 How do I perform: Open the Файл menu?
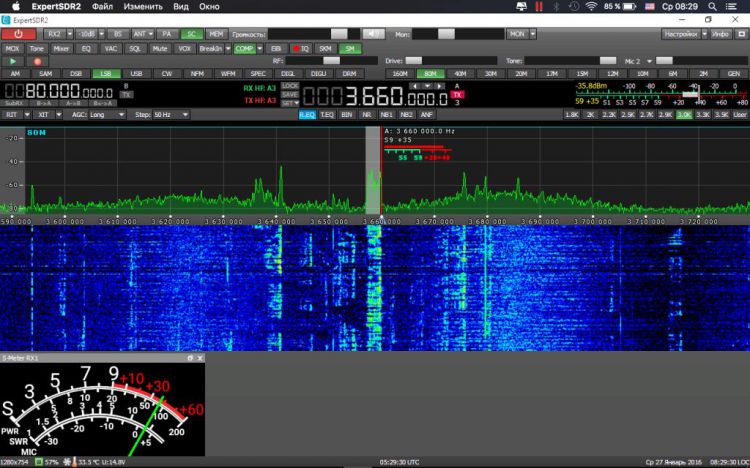click(x=102, y=6)
